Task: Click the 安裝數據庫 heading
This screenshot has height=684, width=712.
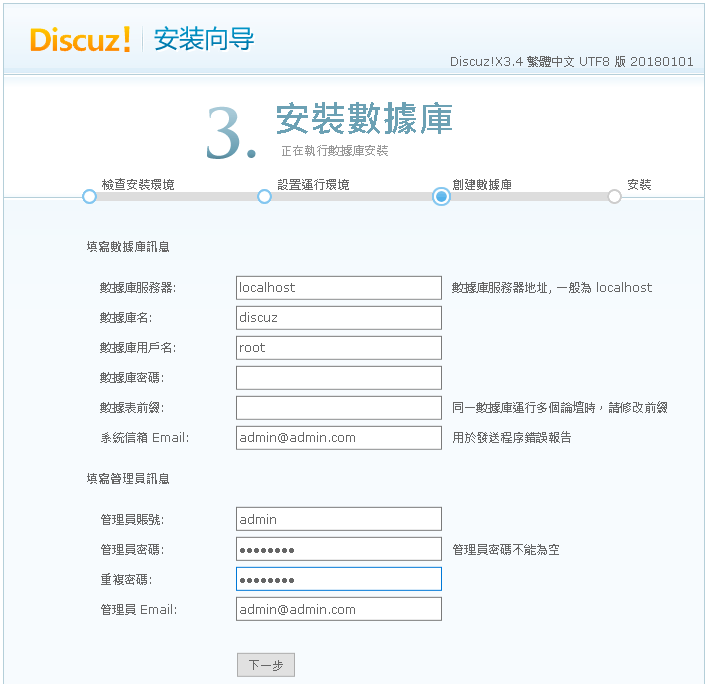Action: (364, 119)
